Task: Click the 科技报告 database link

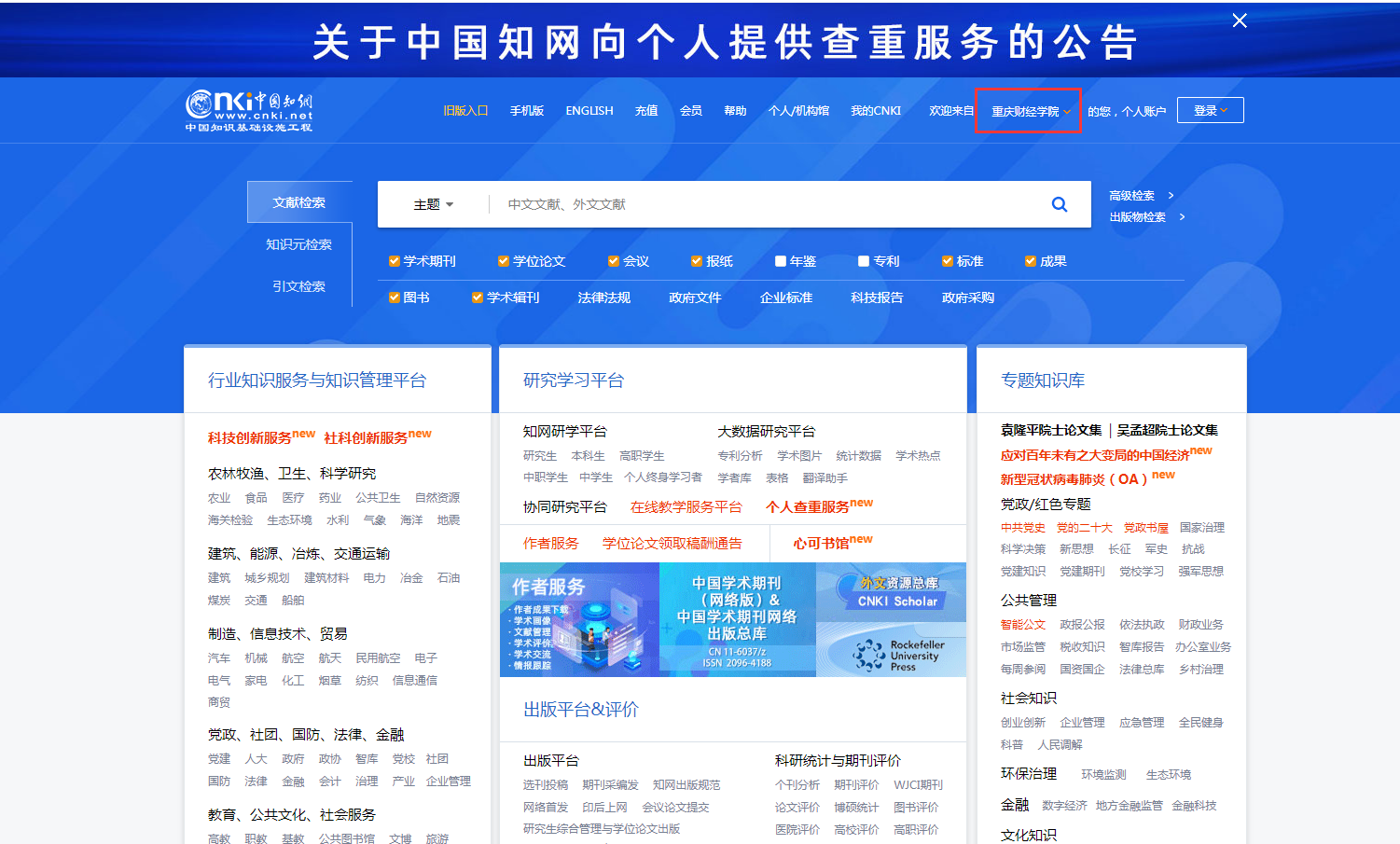Action: click(877, 297)
